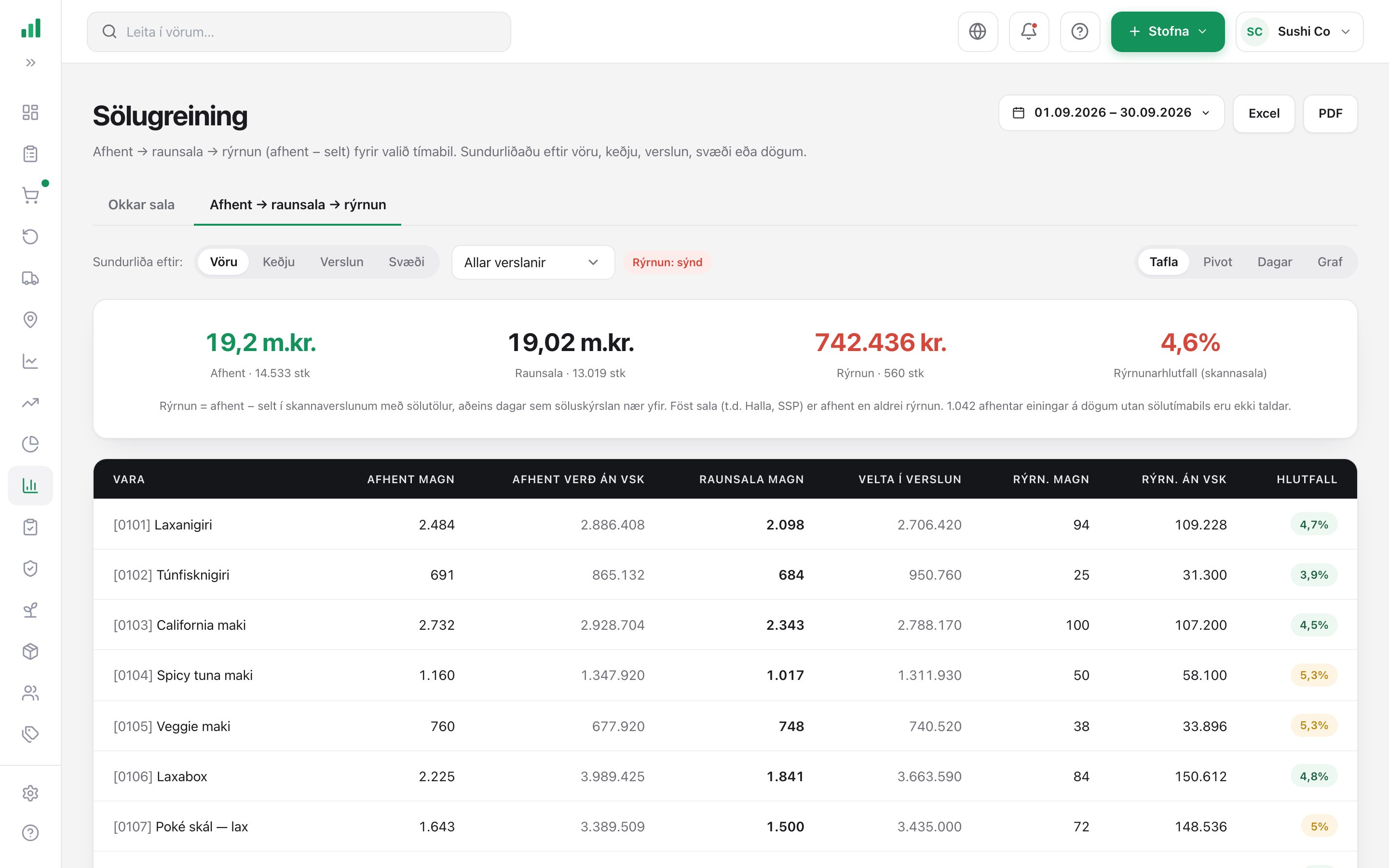Open the delivery truck icon in sidebar
Screen dimensions: 1389x868
30,278
